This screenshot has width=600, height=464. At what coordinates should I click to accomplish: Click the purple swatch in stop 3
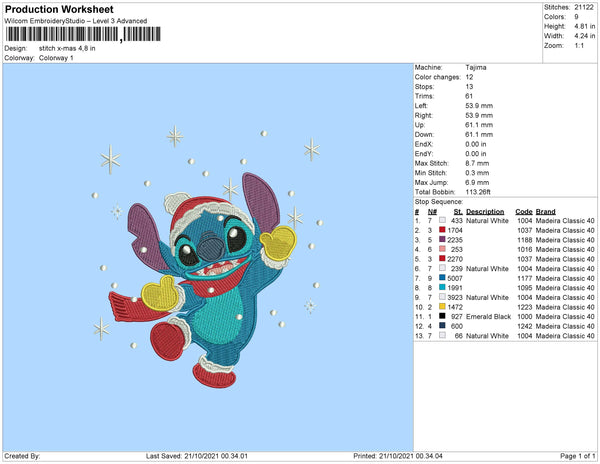pos(442,239)
